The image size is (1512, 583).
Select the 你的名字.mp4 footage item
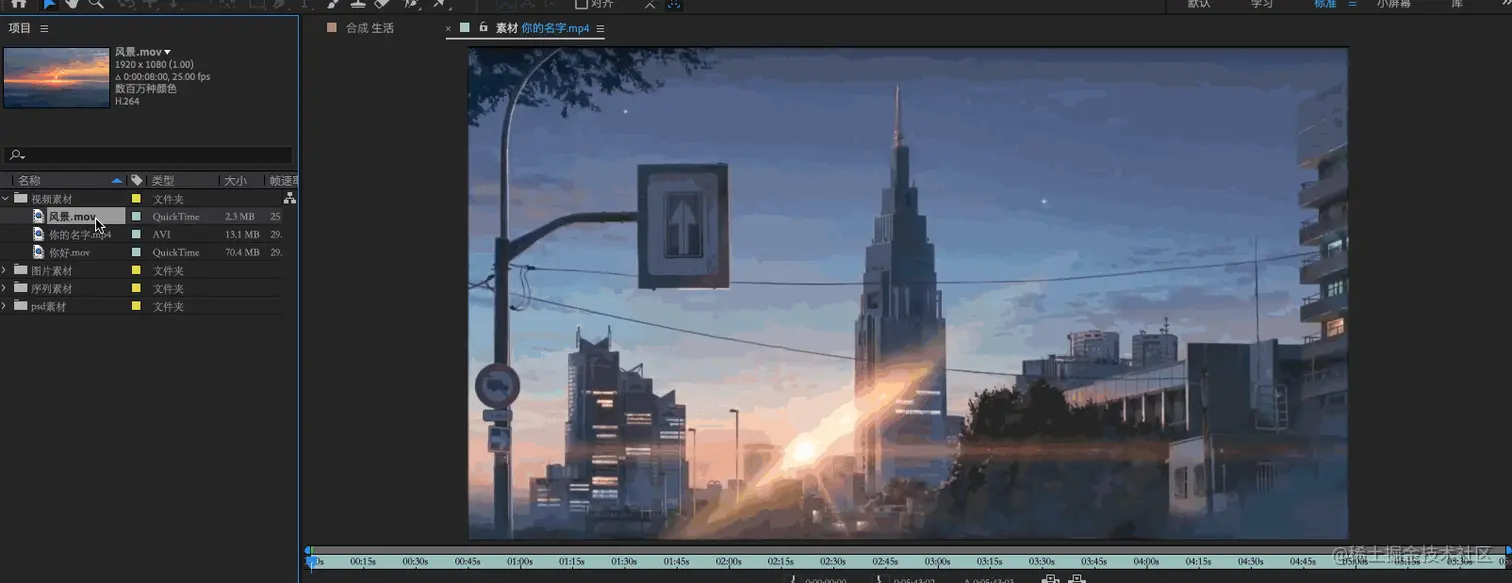pos(80,235)
